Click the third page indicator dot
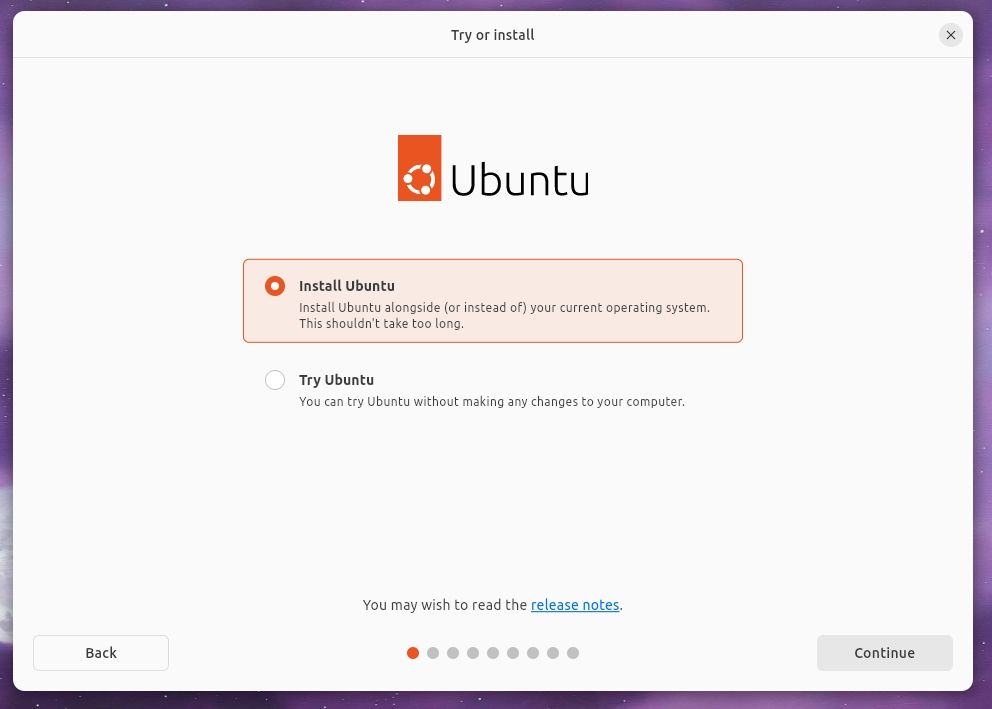Viewport: 992px width, 709px height. 453,653
